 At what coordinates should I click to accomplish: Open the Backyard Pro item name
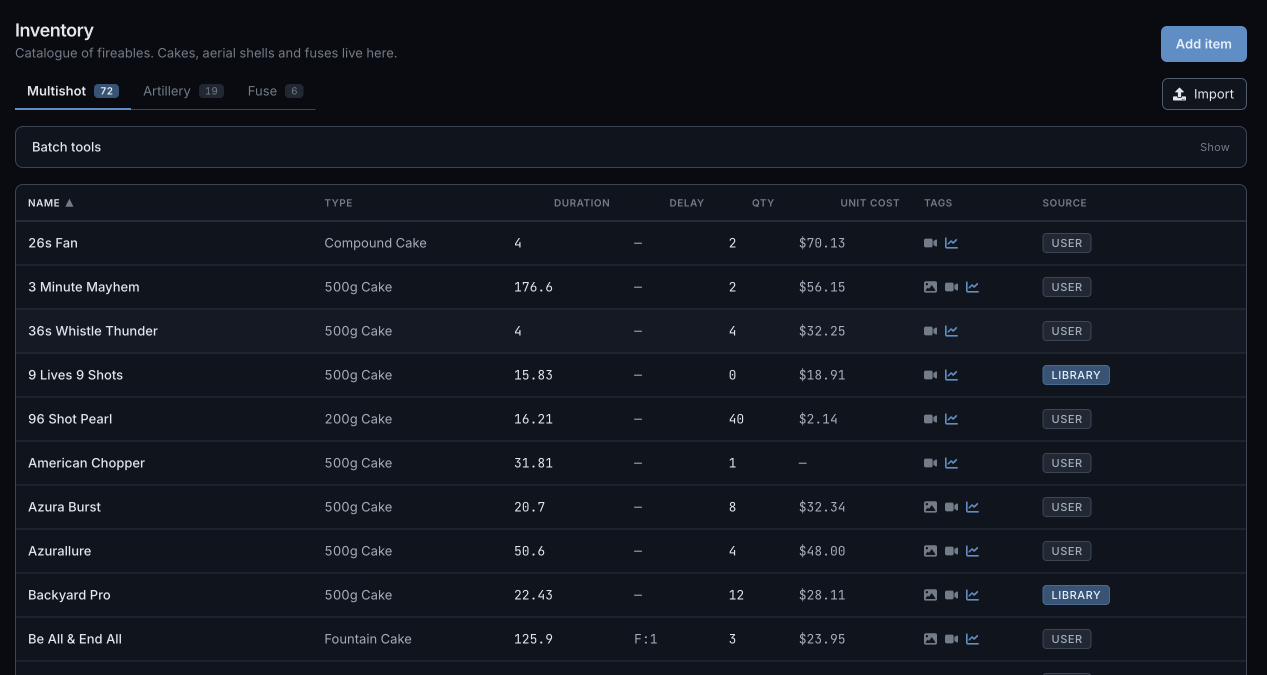[x=70, y=595]
